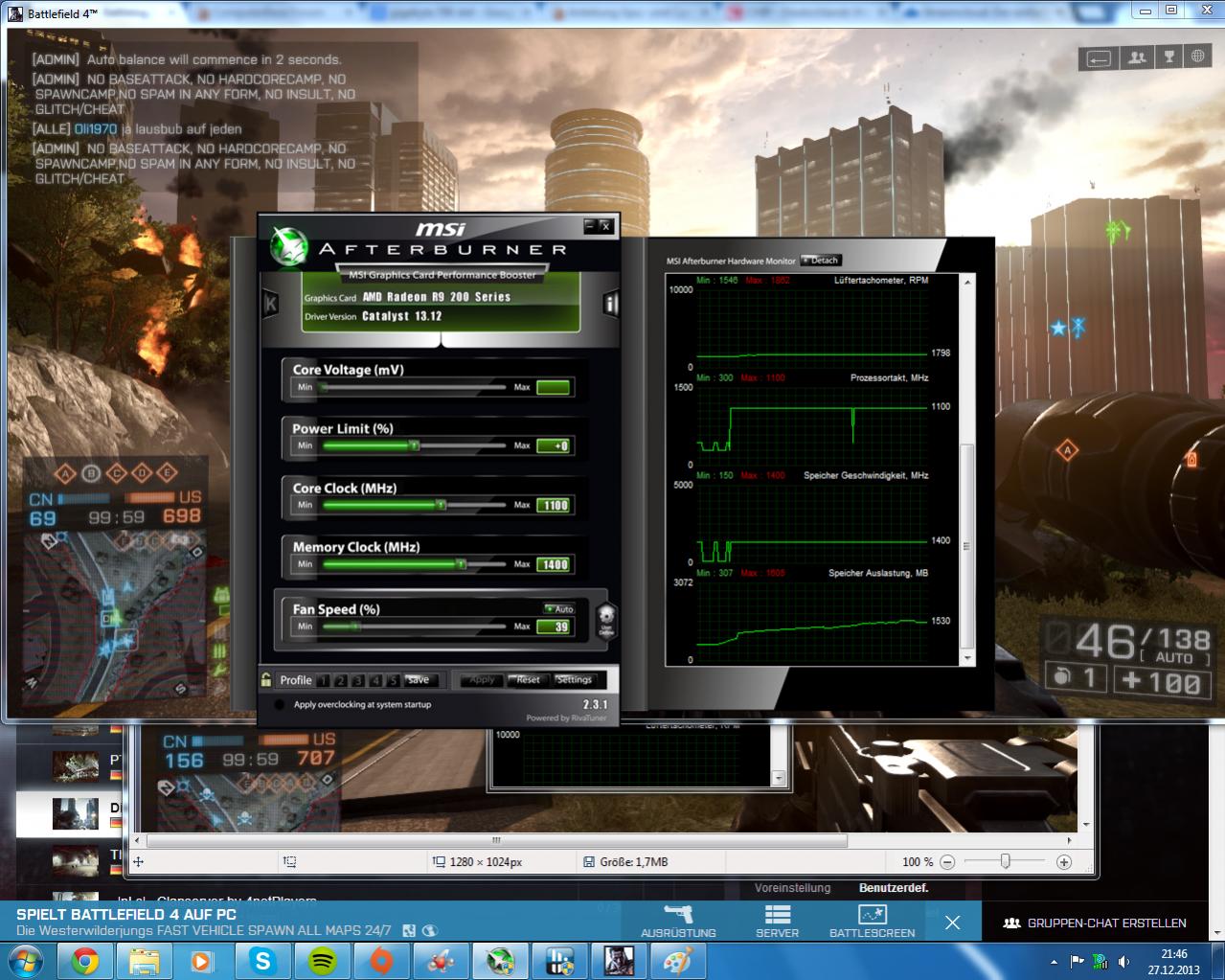Select Afterburner profile slot 5
1225x980 pixels.
[x=394, y=681]
